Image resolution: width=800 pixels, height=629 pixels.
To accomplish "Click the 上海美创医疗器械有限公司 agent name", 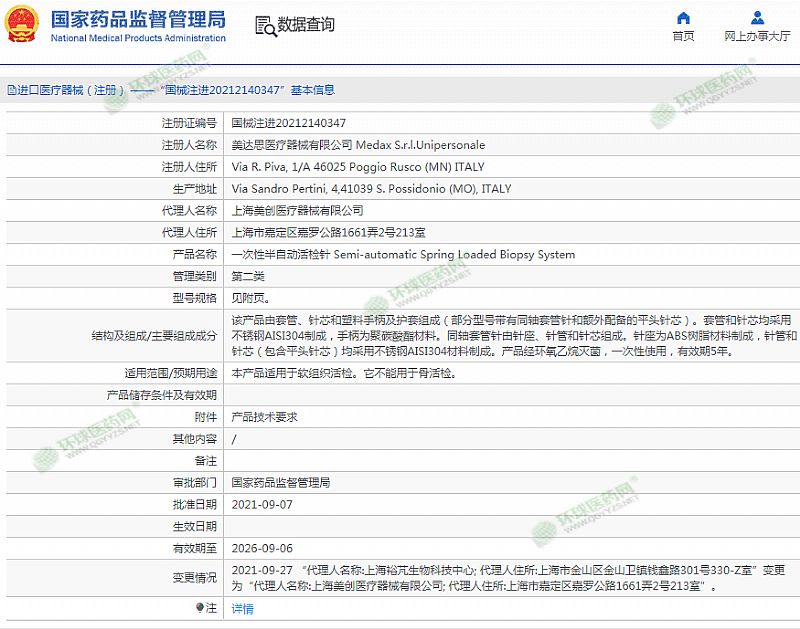I will 297,211.
